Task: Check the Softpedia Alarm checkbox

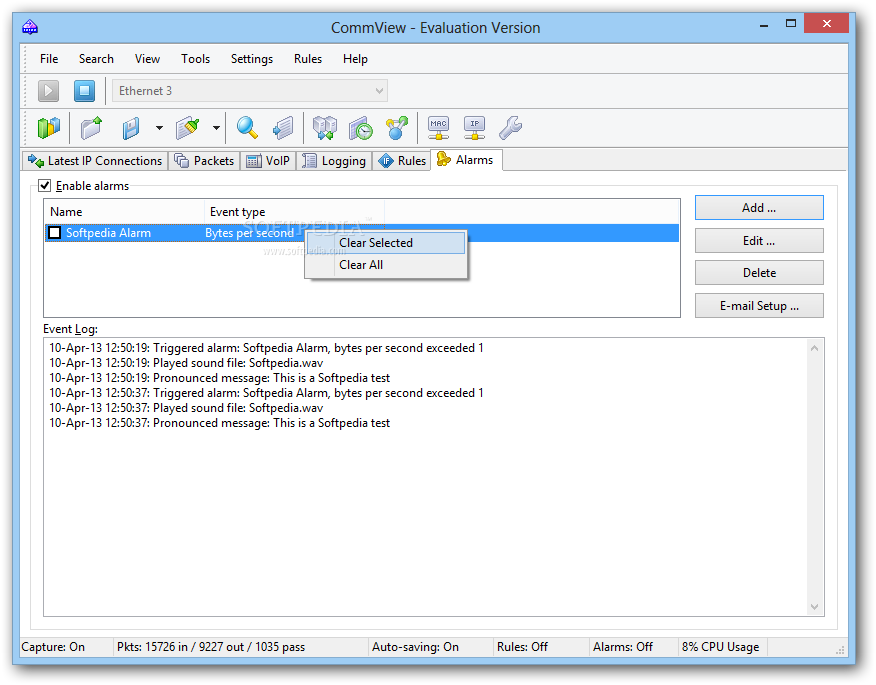Action: pos(55,232)
